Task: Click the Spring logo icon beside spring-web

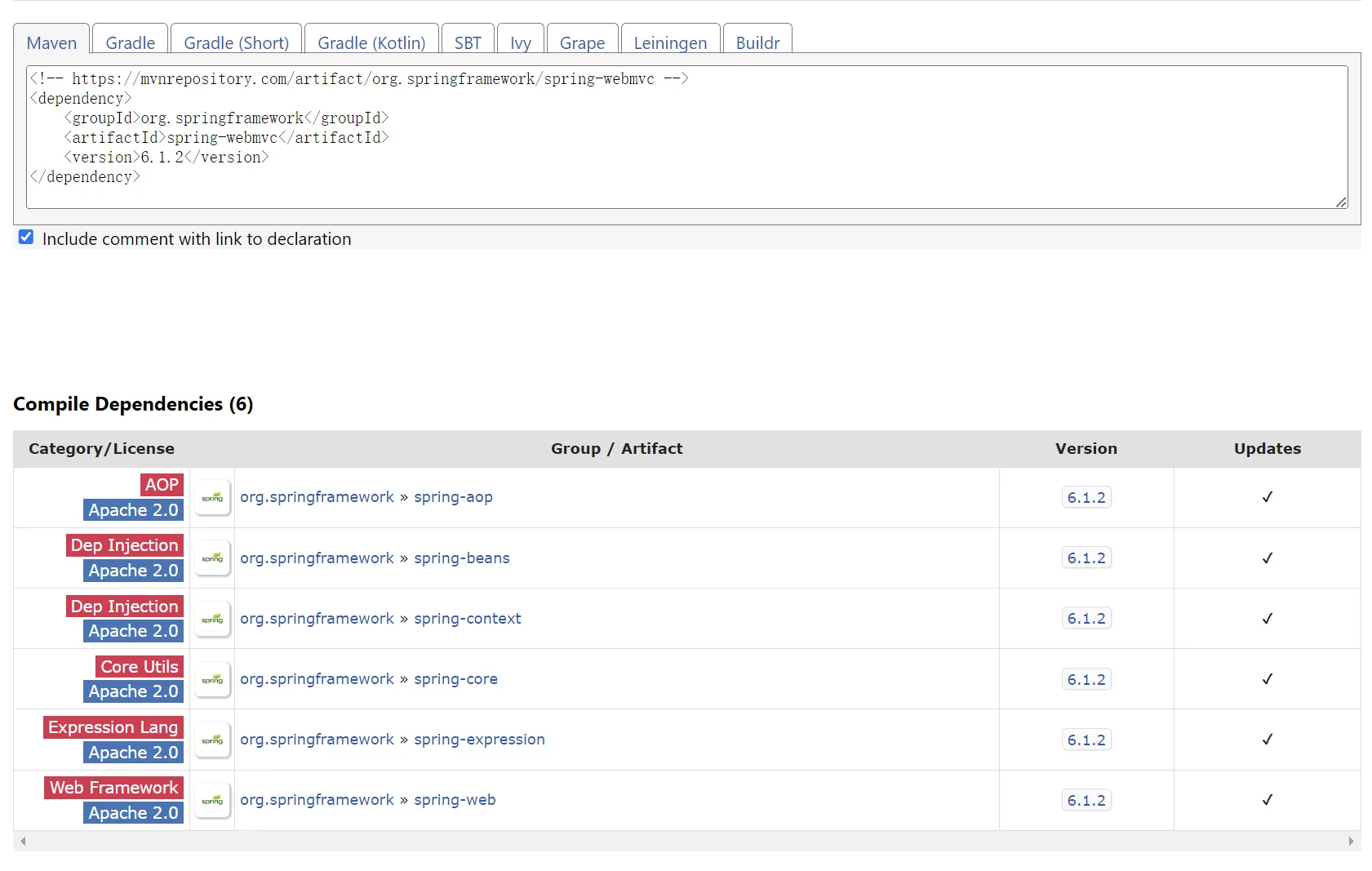Action: coord(212,800)
